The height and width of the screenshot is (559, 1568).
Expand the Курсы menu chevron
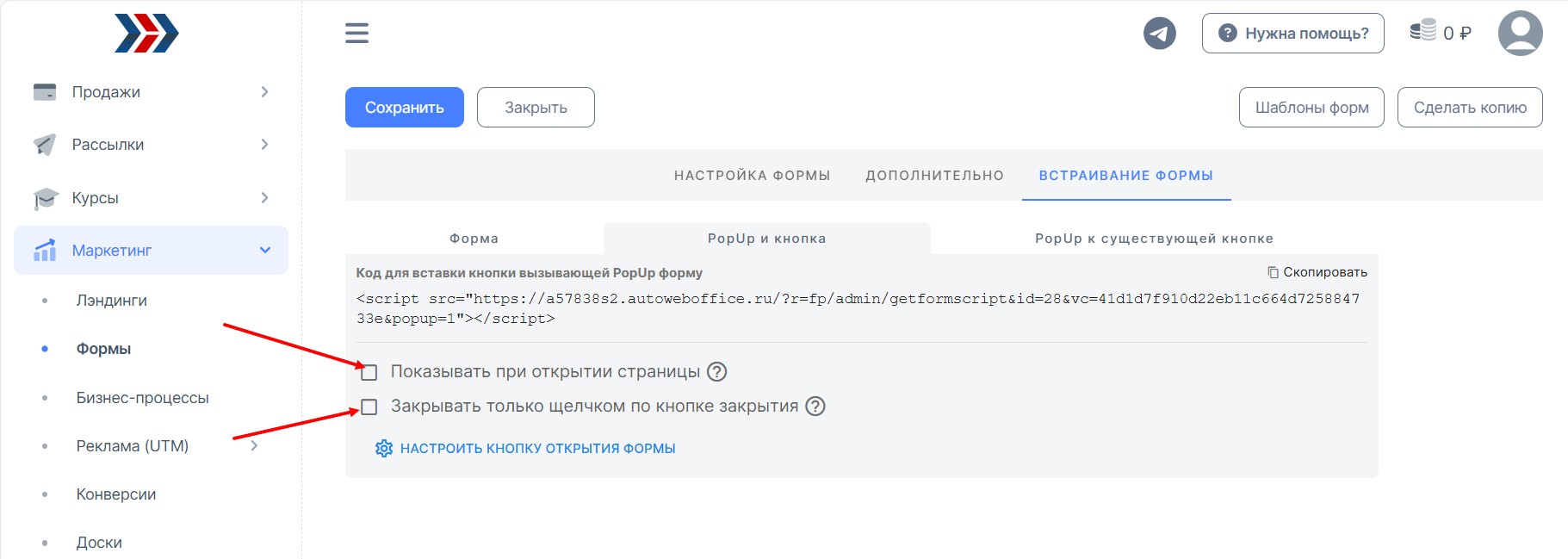[x=264, y=197]
